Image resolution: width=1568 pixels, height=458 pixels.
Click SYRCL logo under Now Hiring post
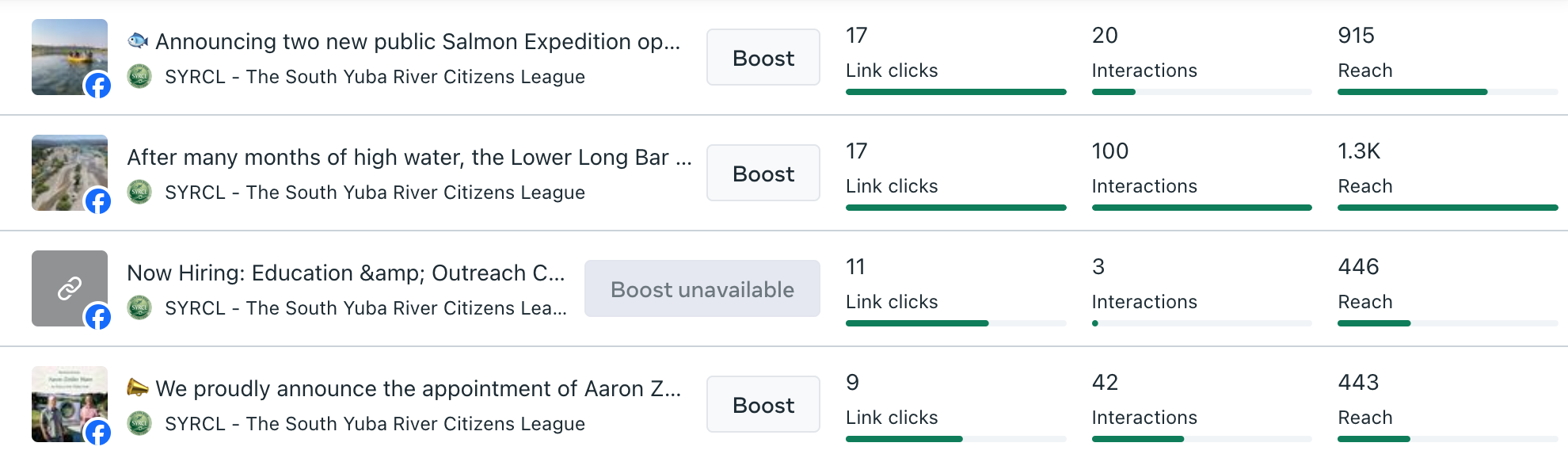point(139,308)
